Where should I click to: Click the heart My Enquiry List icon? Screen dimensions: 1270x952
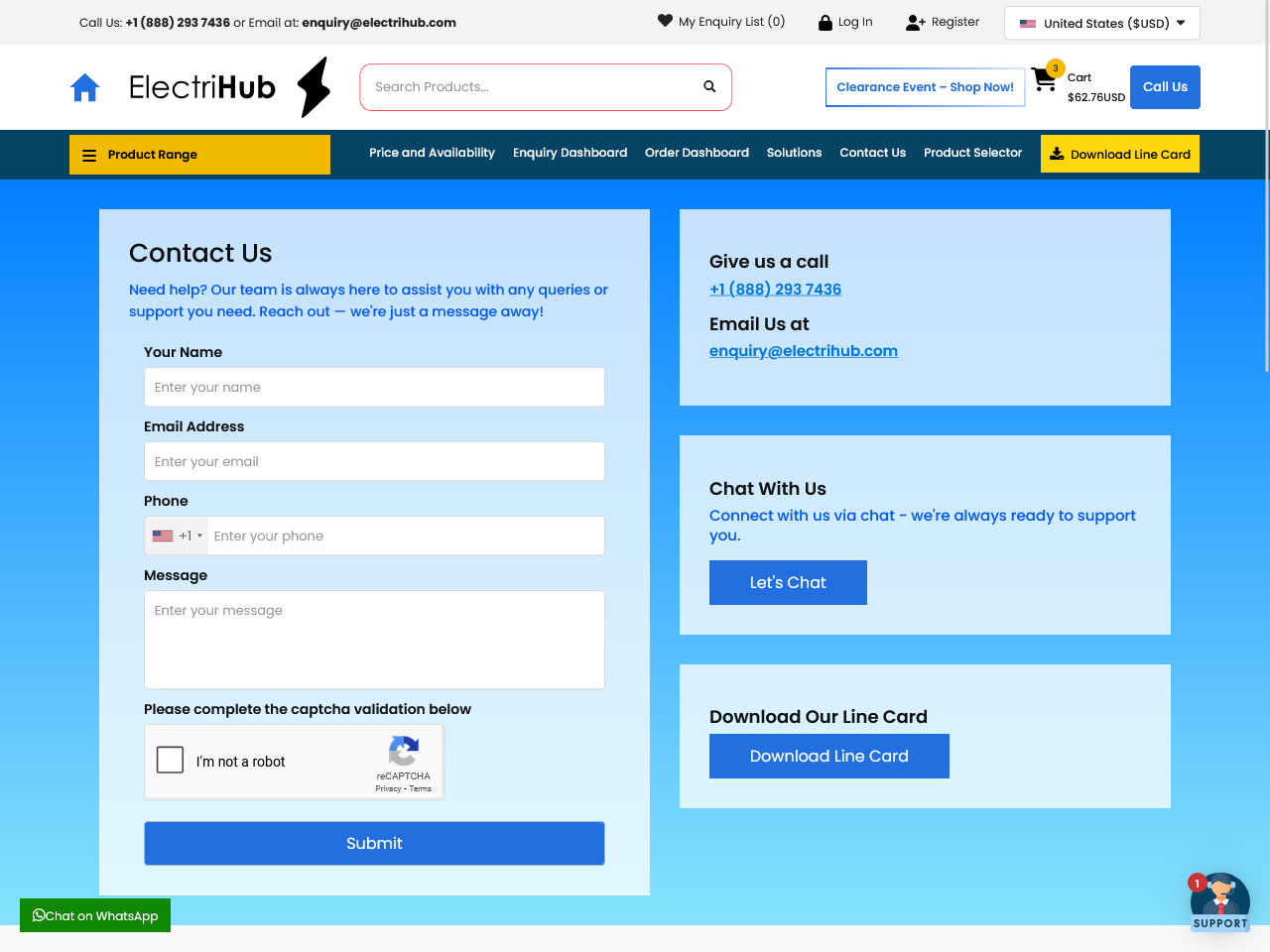point(665,21)
